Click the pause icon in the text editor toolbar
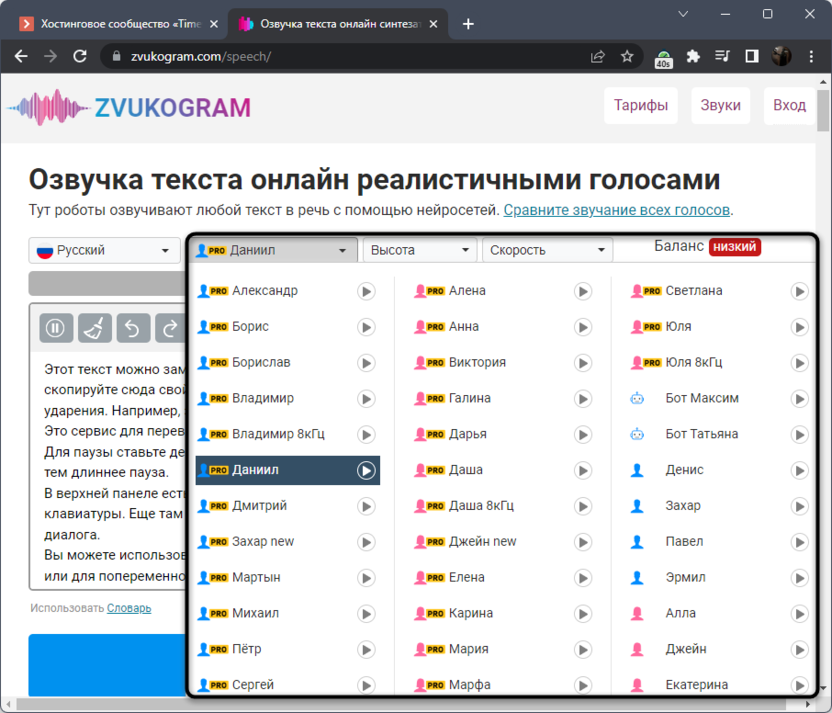The height and width of the screenshot is (713, 832). point(56,328)
